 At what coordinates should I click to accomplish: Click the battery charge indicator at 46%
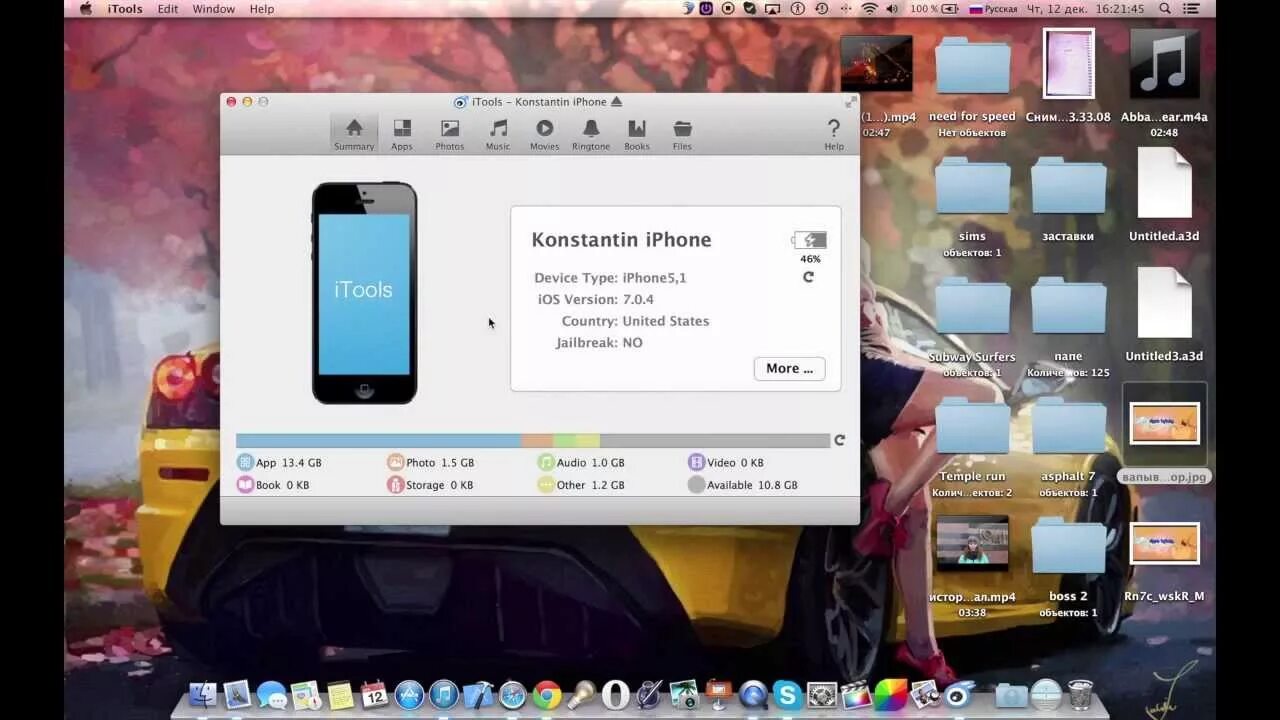(x=809, y=240)
